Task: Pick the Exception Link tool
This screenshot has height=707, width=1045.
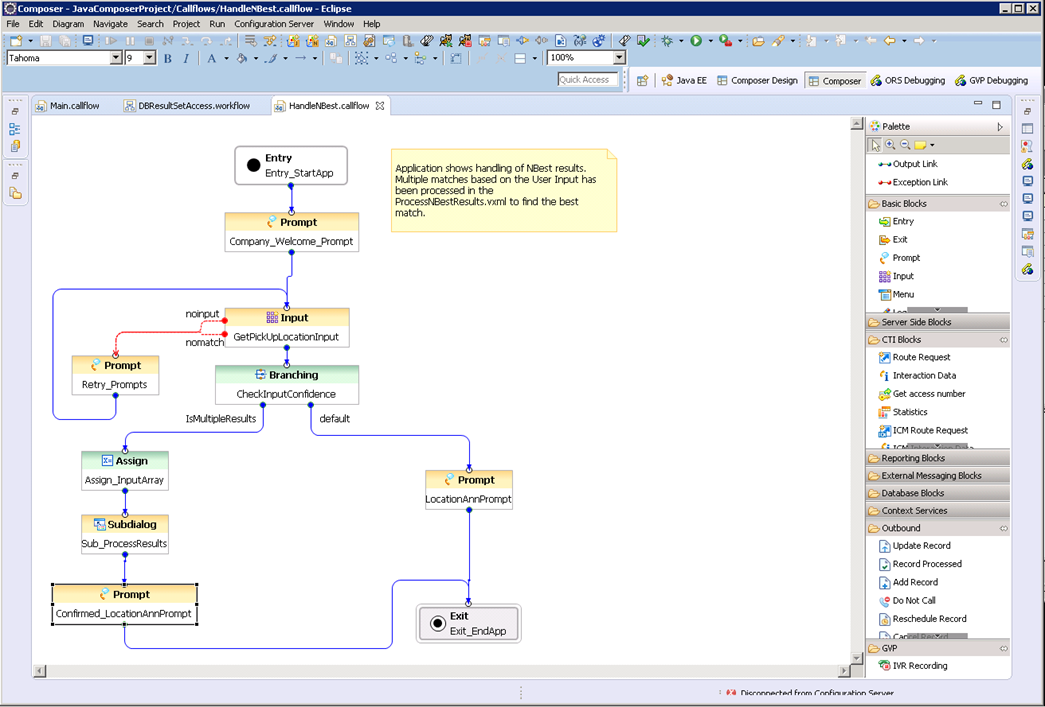Action: click(x=919, y=182)
